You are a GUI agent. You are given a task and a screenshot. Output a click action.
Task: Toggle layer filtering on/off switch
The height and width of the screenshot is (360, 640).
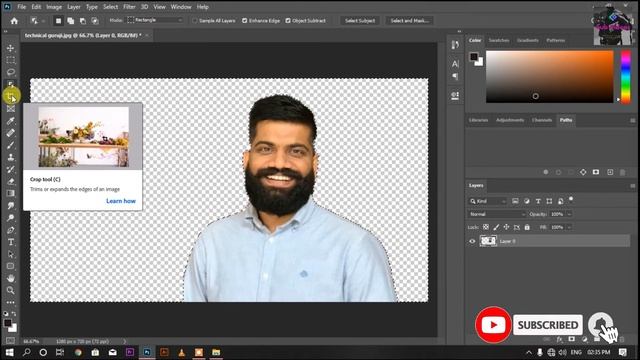click(571, 199)
